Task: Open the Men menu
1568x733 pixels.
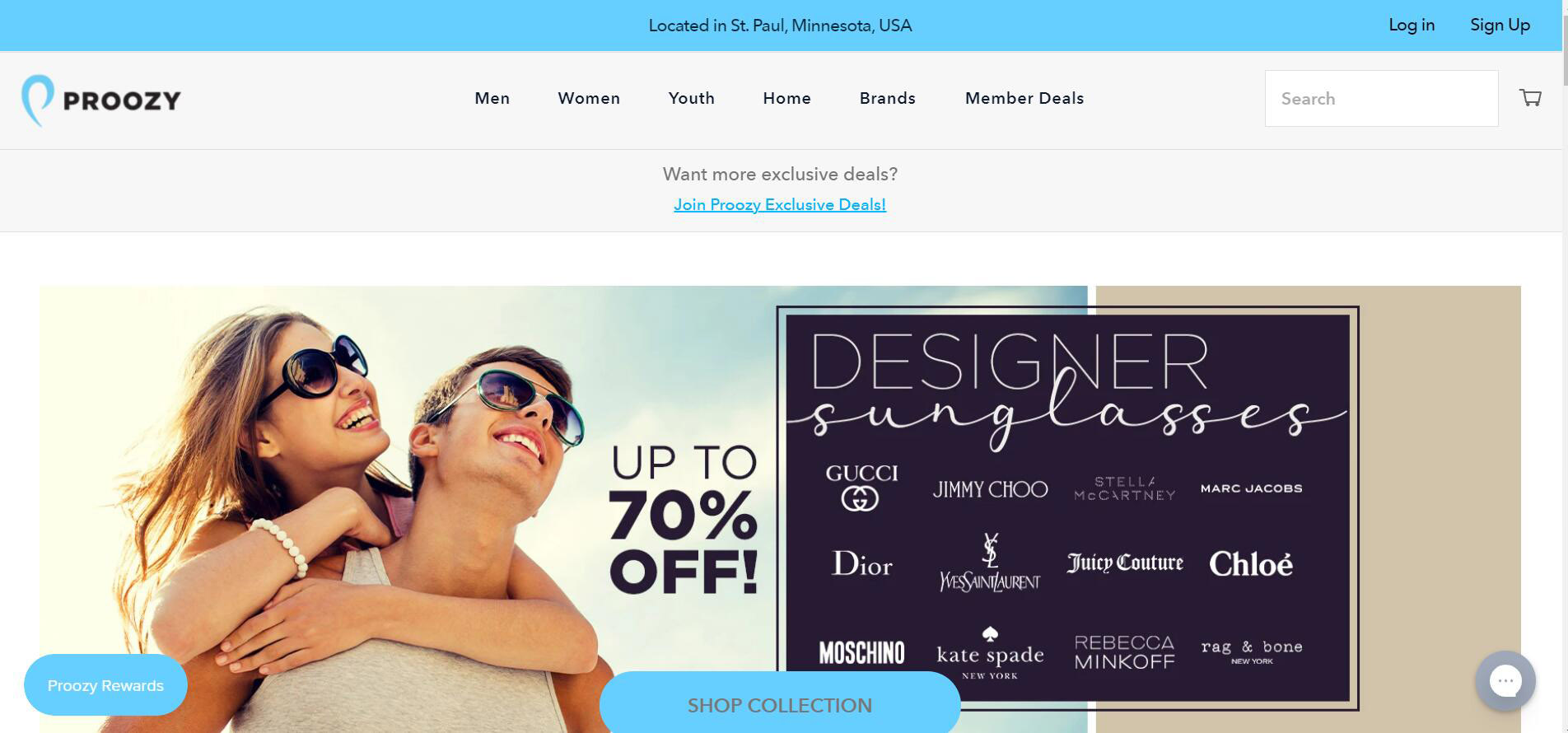Action: tap(492, 98)
